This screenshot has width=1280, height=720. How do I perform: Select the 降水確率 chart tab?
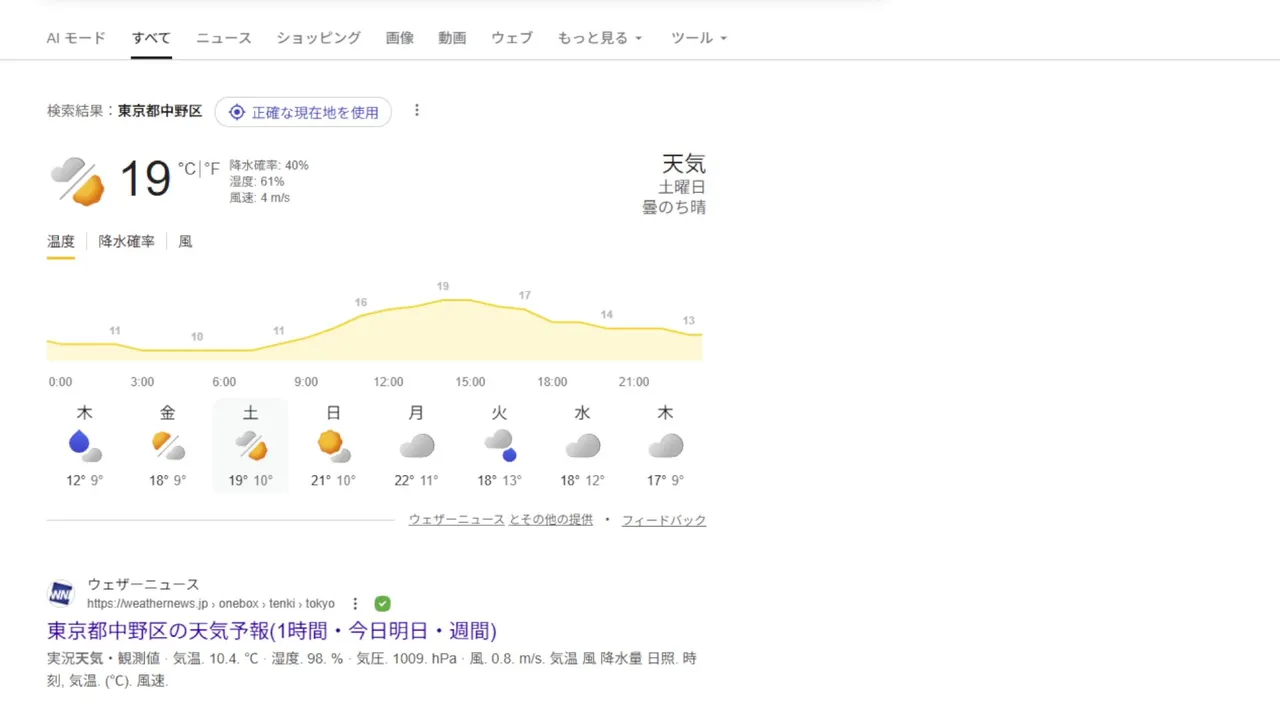(127, 242)
